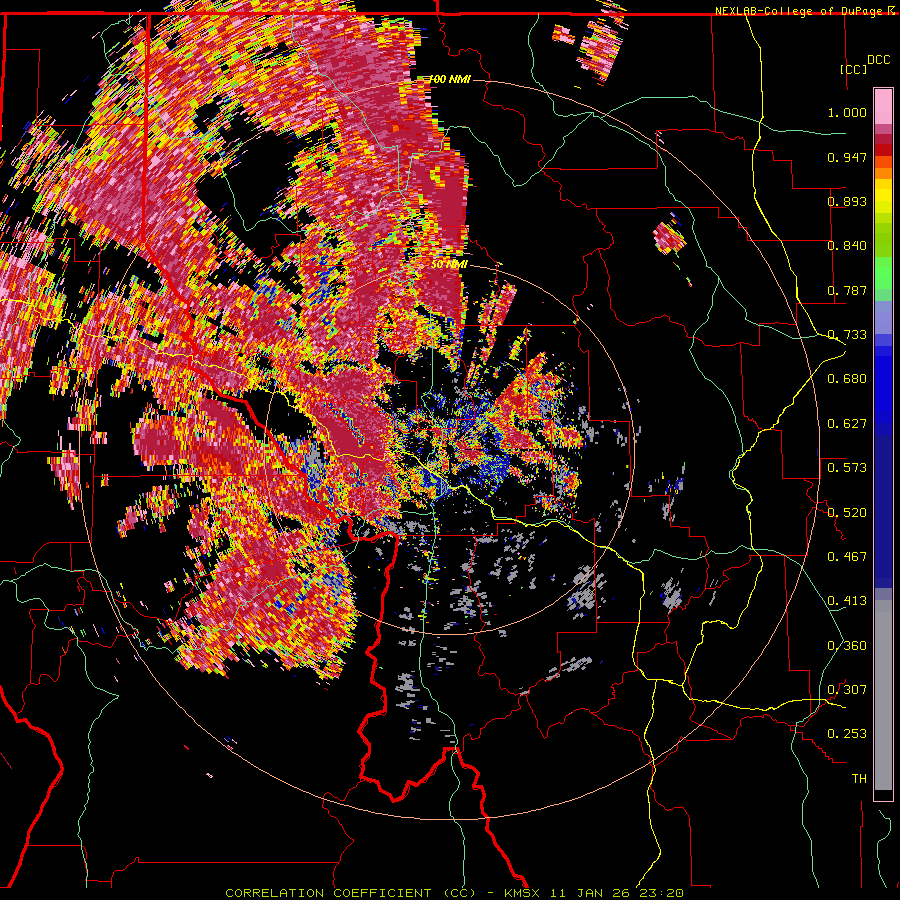The image size is (900, 900).
Task: Select the 0.467 legend value
Action: coord(847,557)
